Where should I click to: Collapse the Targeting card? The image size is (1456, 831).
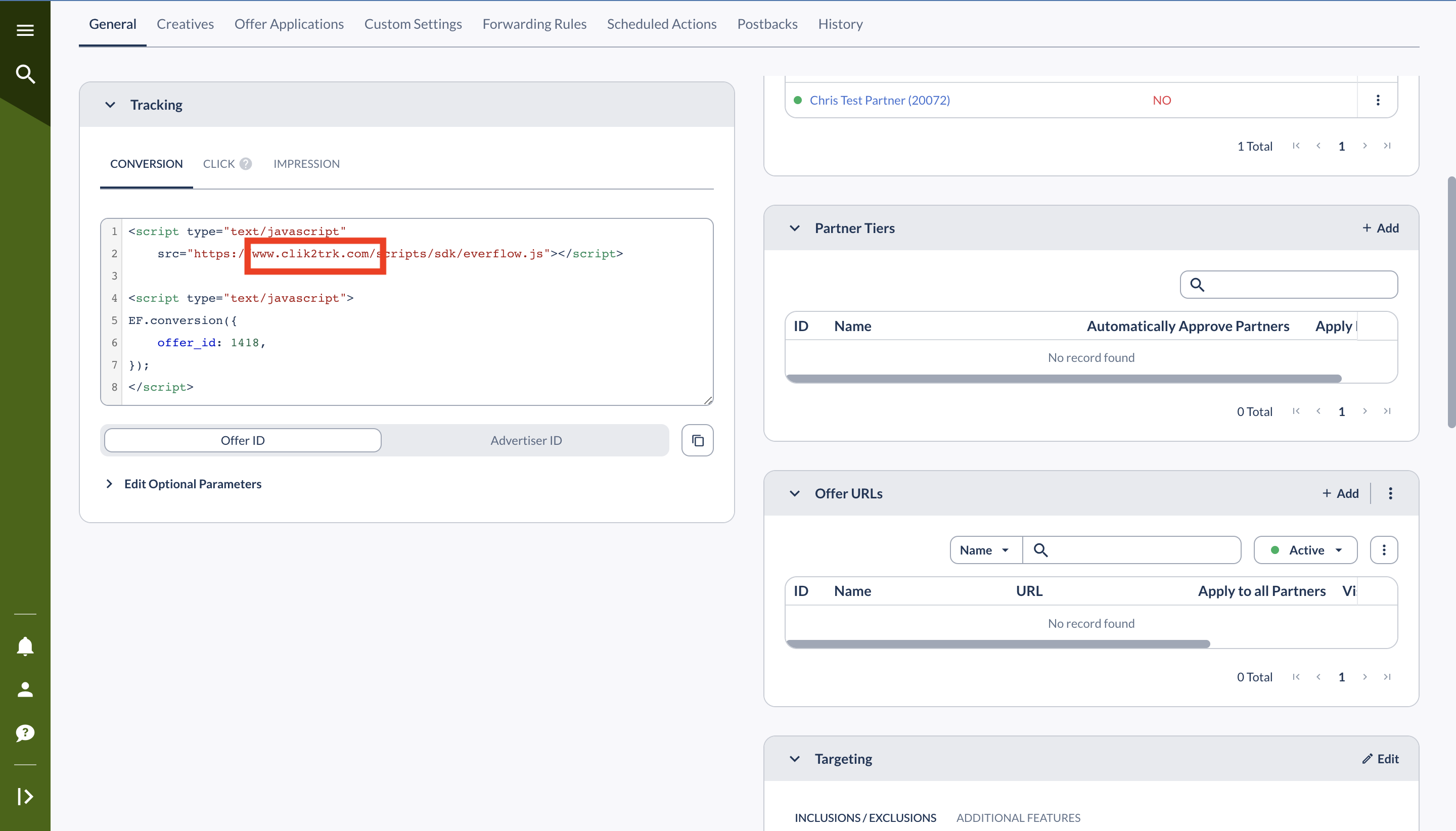click(x=795, y=759)
